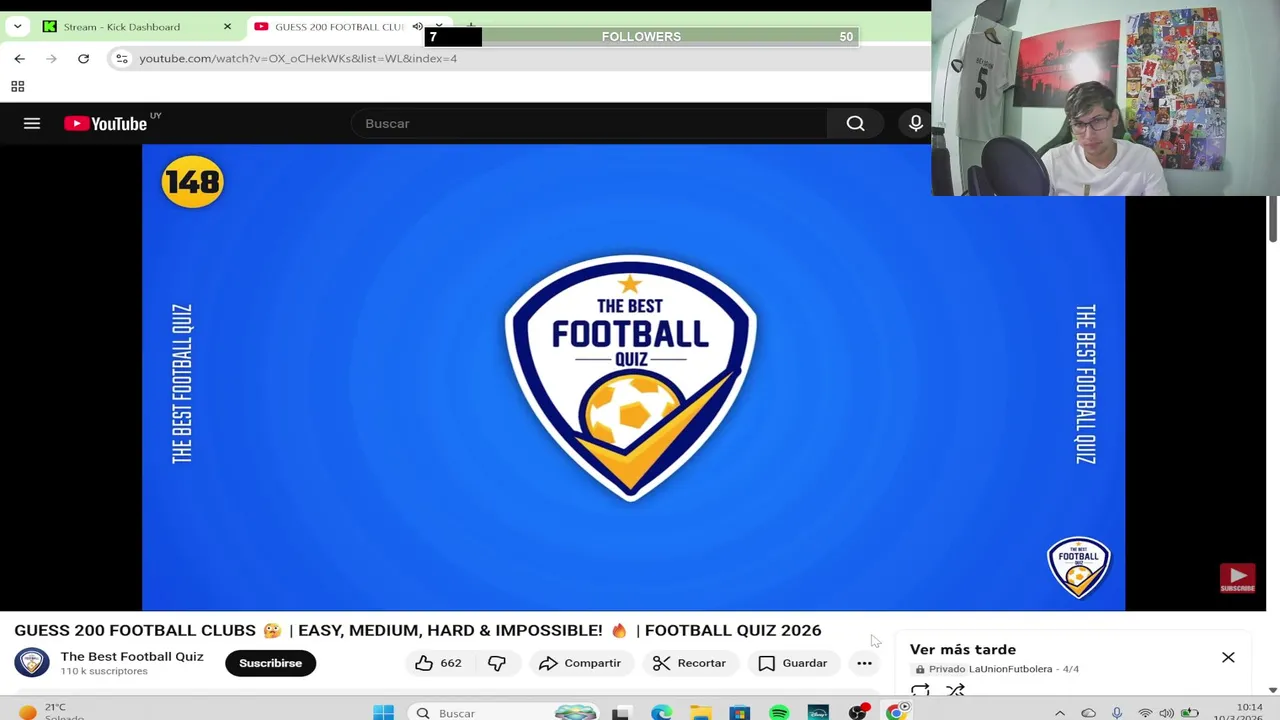Click the 110 k suscriptores count
Image resolution: width=1280 pixels, height=720 pixels.
coord(104,671)
